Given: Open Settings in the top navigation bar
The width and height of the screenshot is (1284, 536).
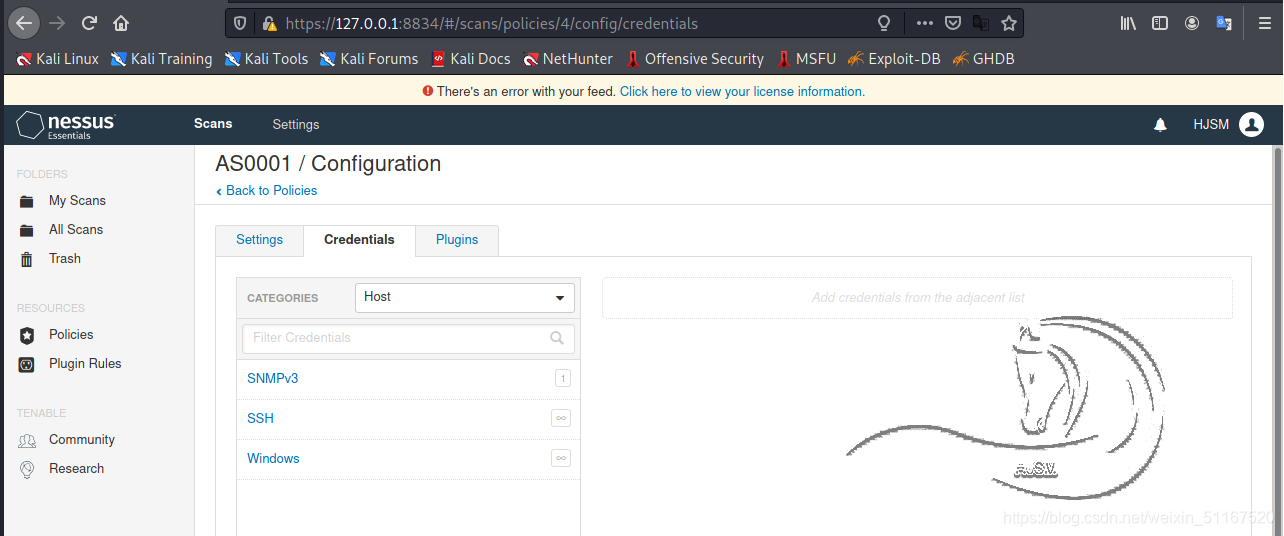Looking at the screenshot, I should (x=296, y=125).
